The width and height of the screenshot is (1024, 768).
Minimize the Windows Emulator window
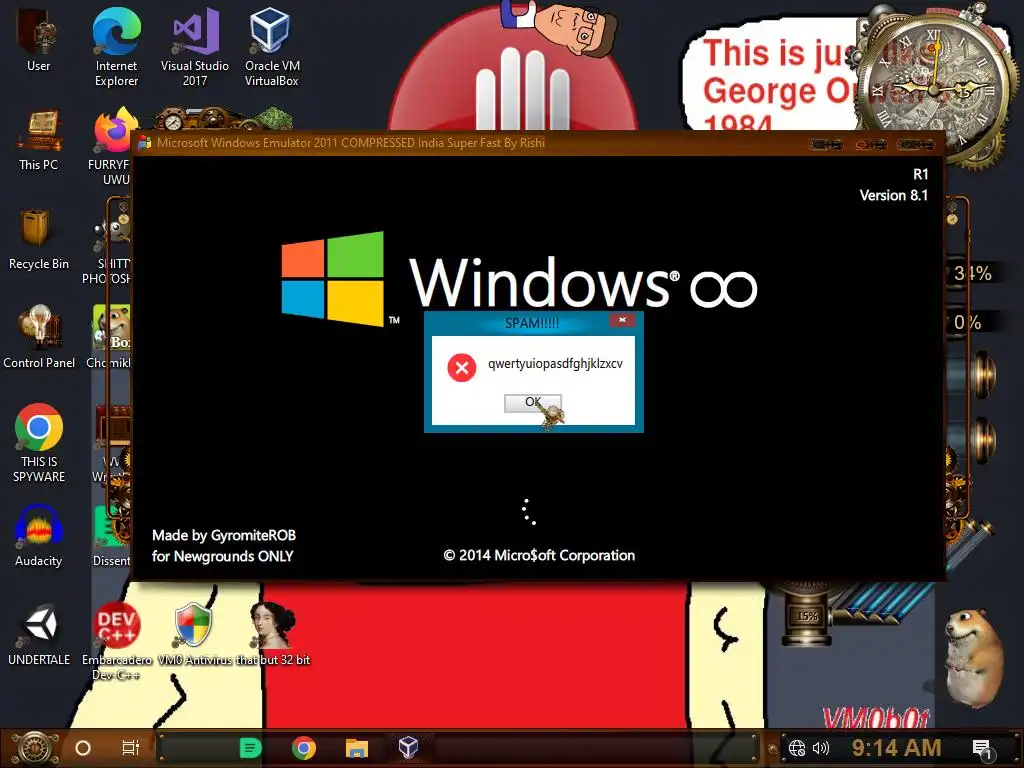pyautogui.click(x=826, y=144)
